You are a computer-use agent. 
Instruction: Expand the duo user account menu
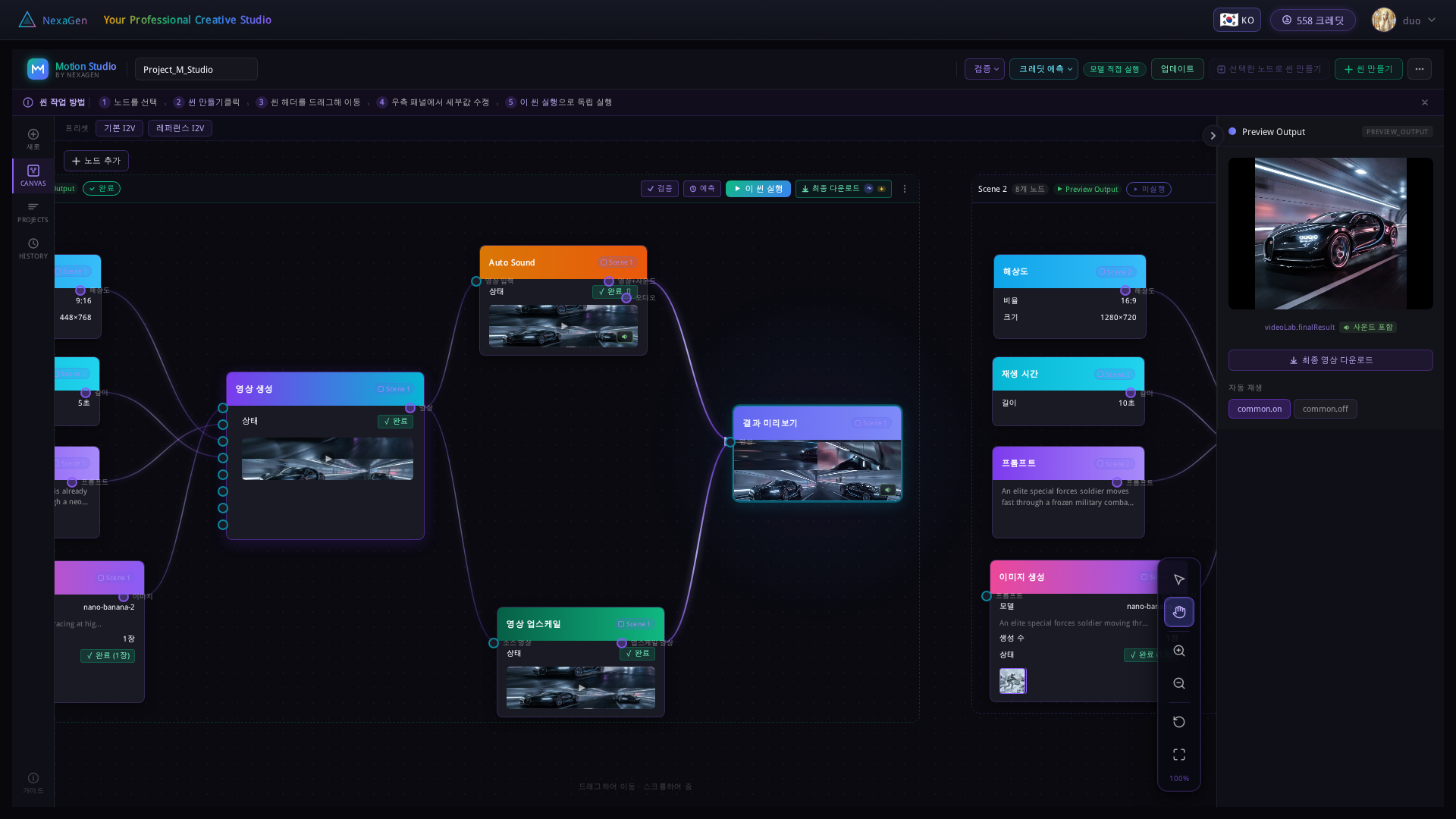pos(1404,20)
